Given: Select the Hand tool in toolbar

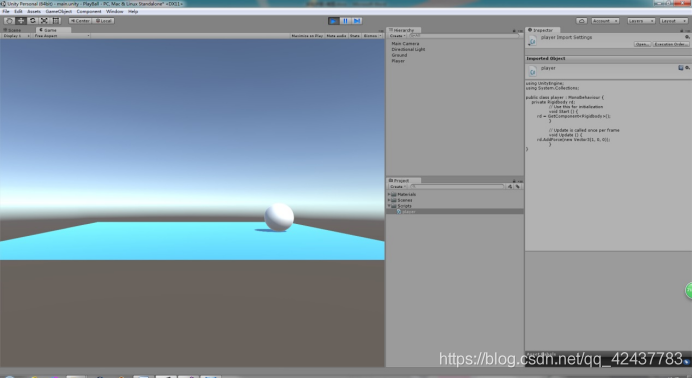Looking at the screenshot, I should pyautogui.click(x=9, y=21).
